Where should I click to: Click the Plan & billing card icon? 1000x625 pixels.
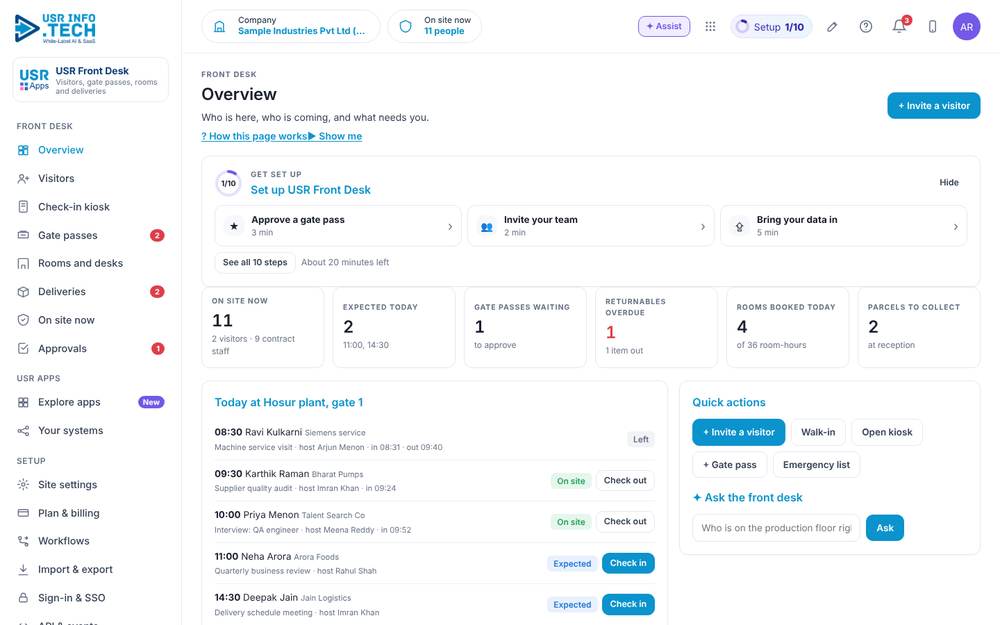point(23,513)
